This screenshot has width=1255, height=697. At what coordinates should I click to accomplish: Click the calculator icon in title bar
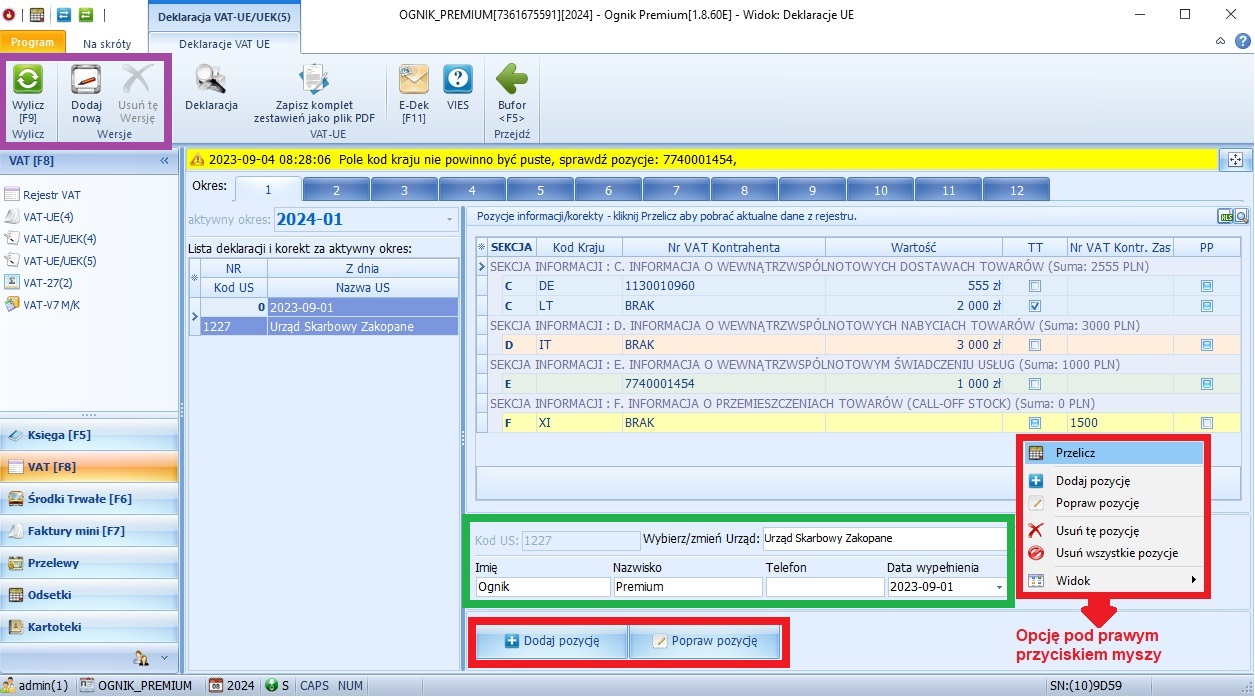36,15
